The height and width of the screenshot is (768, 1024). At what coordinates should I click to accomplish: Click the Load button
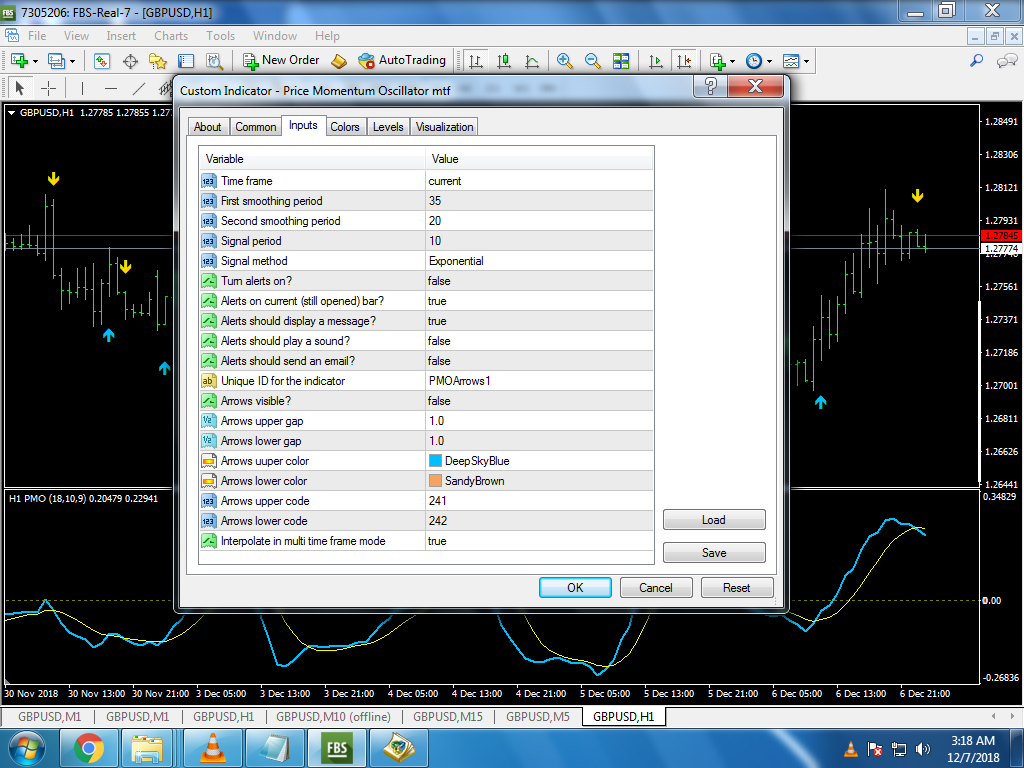pos(714,520)
